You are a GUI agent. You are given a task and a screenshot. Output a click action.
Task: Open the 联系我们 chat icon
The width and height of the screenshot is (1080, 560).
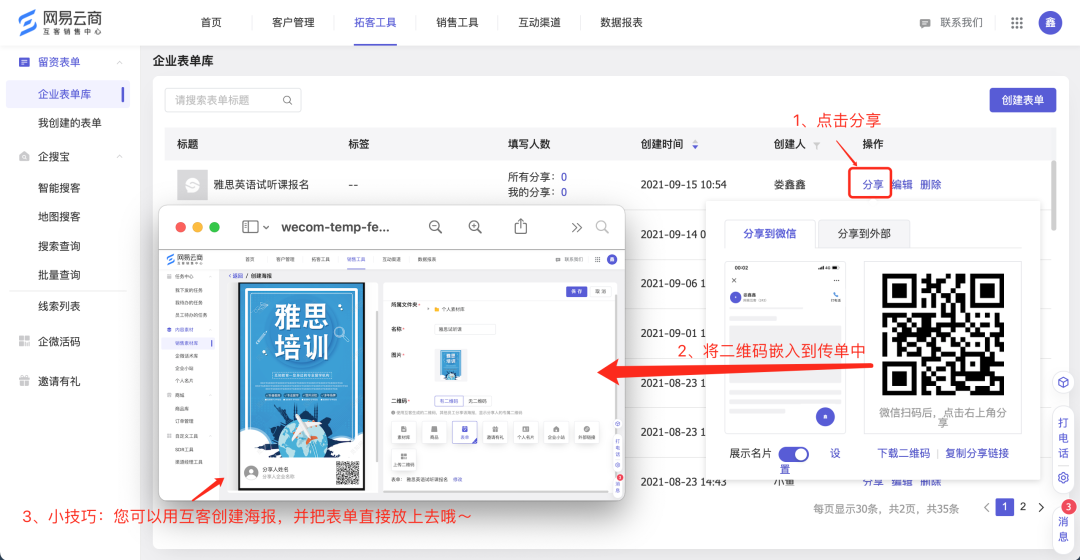[925, 23]
